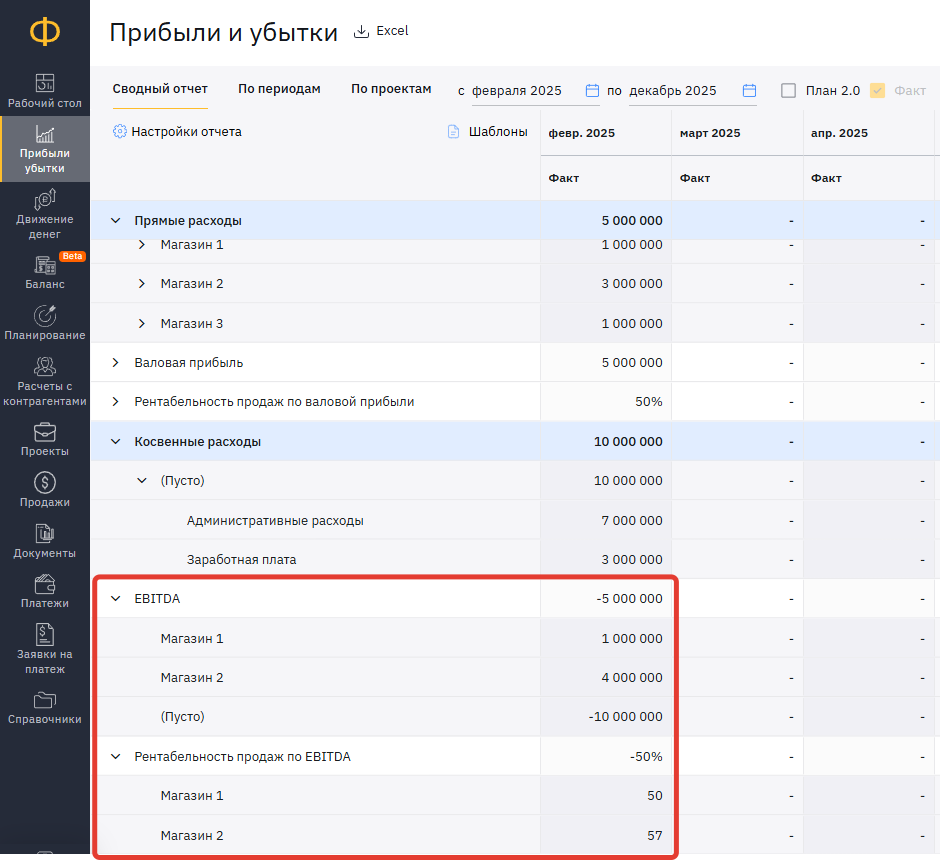Click Магазин 1 profitability value 50
The image size is (940, 861).
click(x=655, y=796)
